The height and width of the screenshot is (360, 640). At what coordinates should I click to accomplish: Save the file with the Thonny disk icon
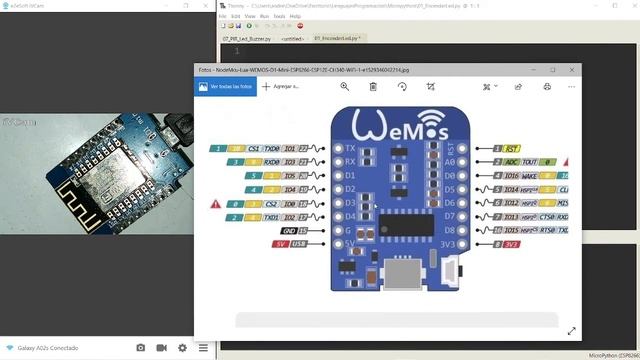pos(238,26)
